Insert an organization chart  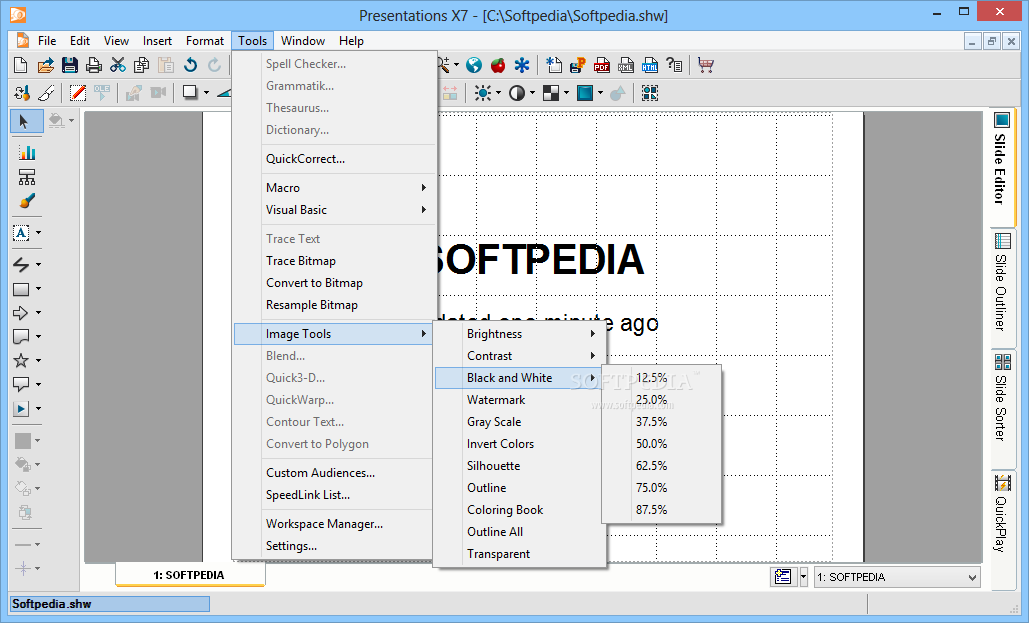point(27,177)
